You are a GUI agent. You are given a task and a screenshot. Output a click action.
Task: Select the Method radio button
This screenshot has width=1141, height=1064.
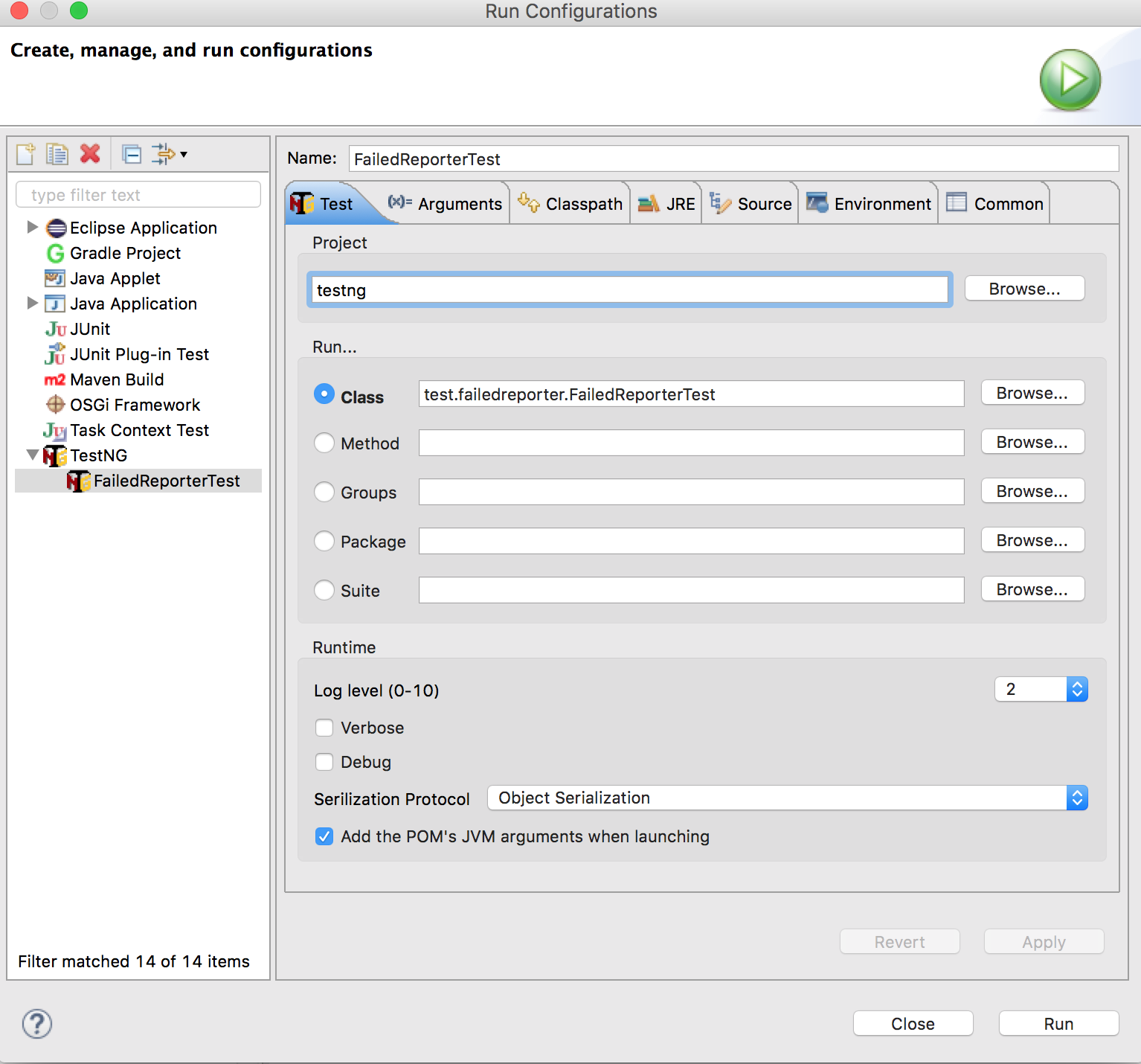324,443
